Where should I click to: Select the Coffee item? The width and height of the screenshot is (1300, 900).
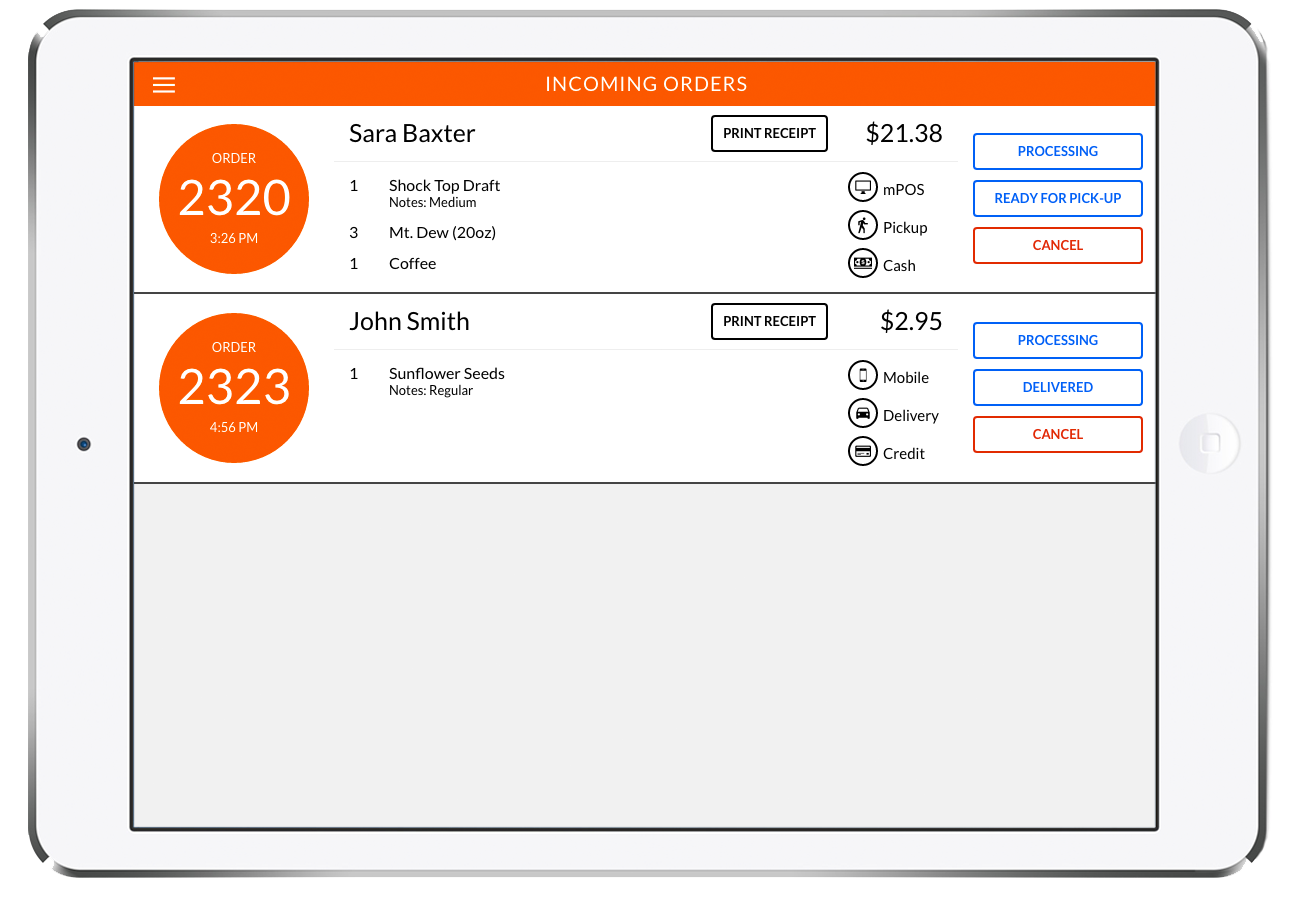[x=412, y=263]
